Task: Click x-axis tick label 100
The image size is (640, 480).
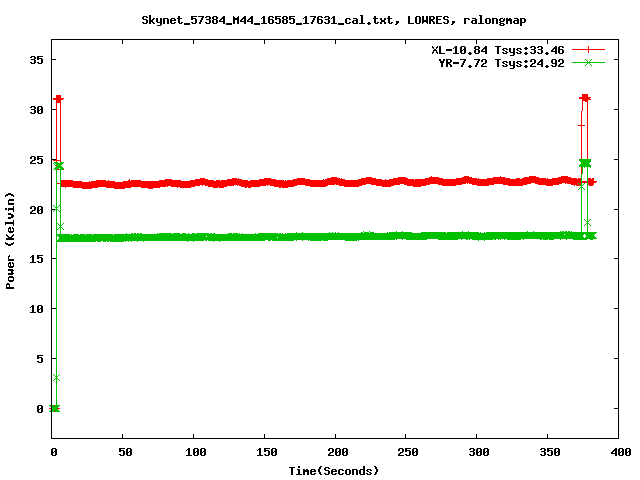Action: pos(196,452)
